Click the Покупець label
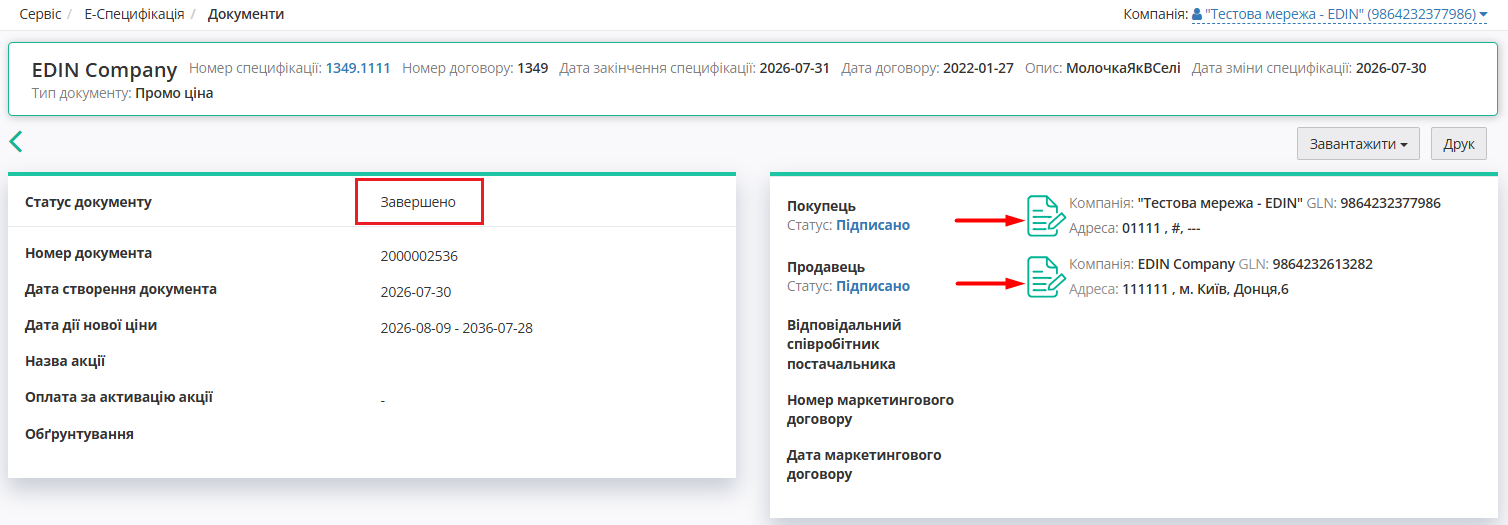 [x=821, y=206]
